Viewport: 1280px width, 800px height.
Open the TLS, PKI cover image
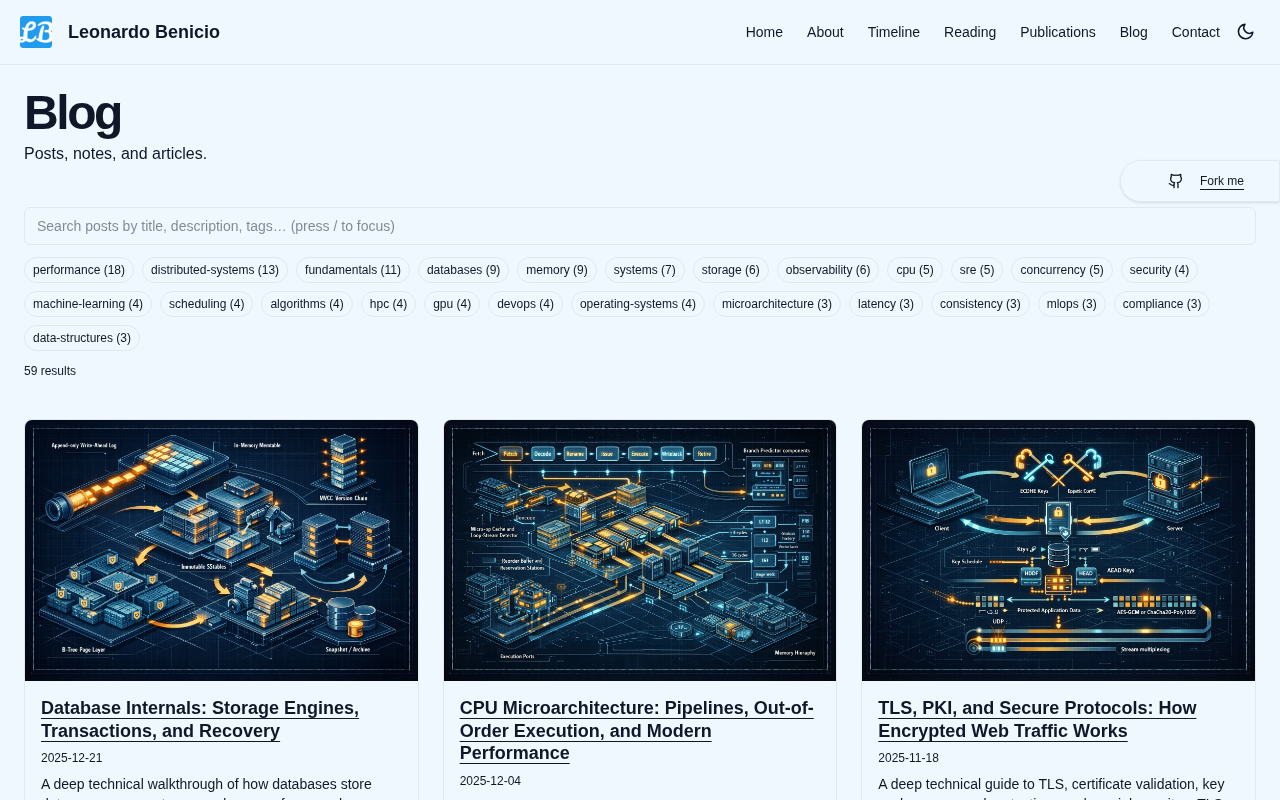[1058, 550]
